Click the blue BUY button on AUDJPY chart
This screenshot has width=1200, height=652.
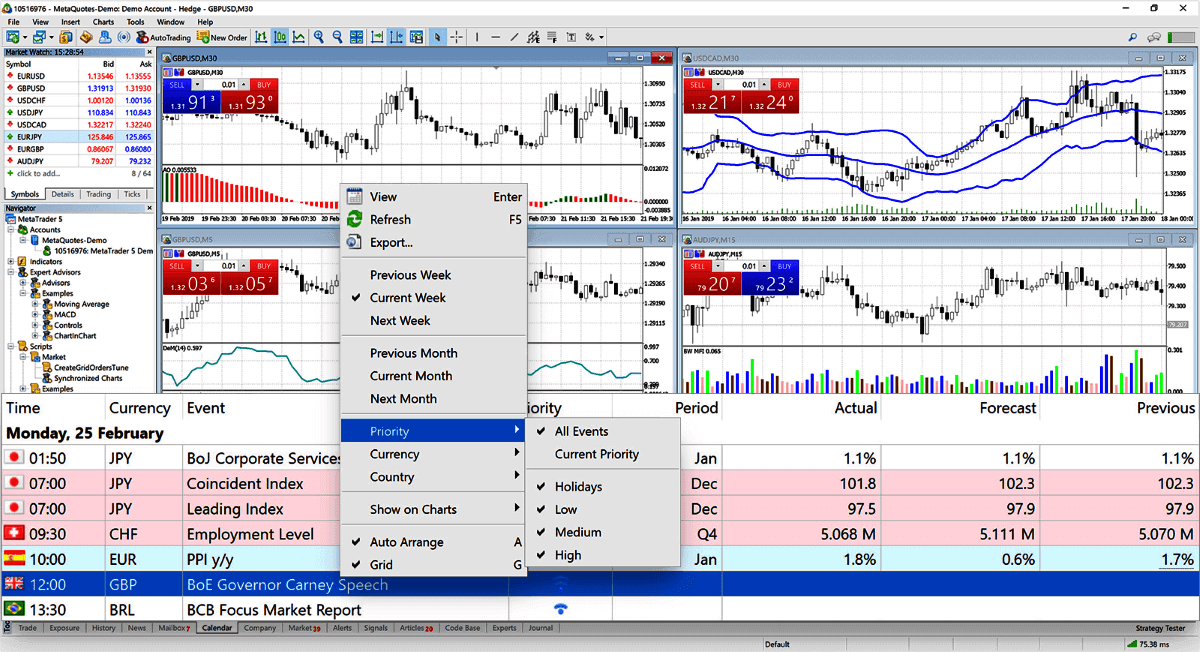pyautogui.click(x=784, y=267)
